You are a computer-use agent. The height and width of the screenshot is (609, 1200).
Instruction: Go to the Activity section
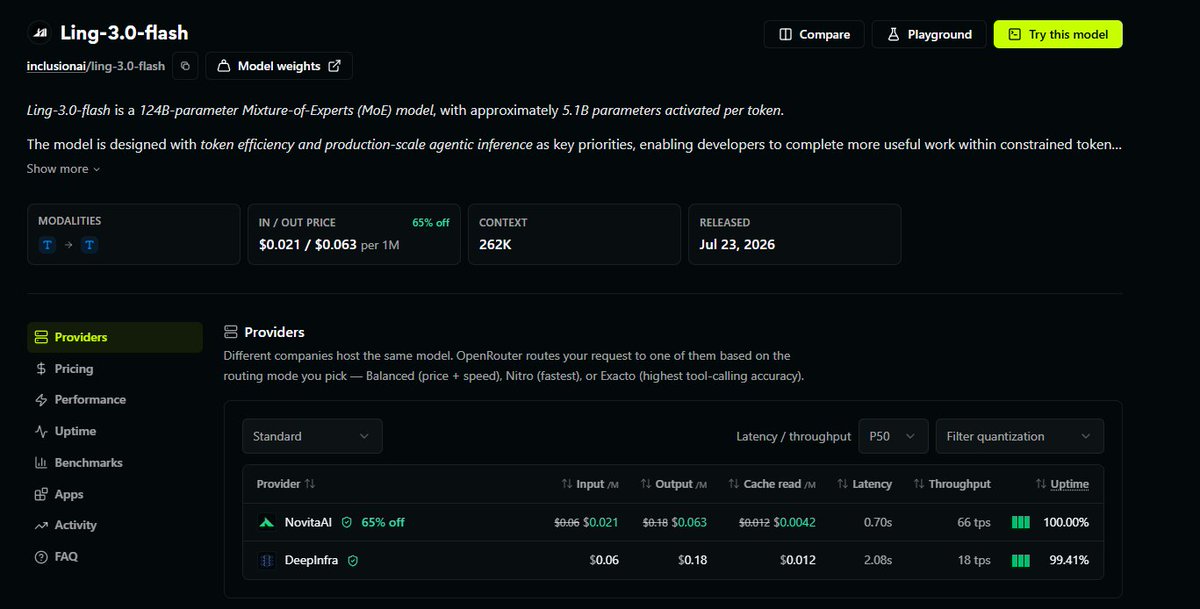[65, 525]
